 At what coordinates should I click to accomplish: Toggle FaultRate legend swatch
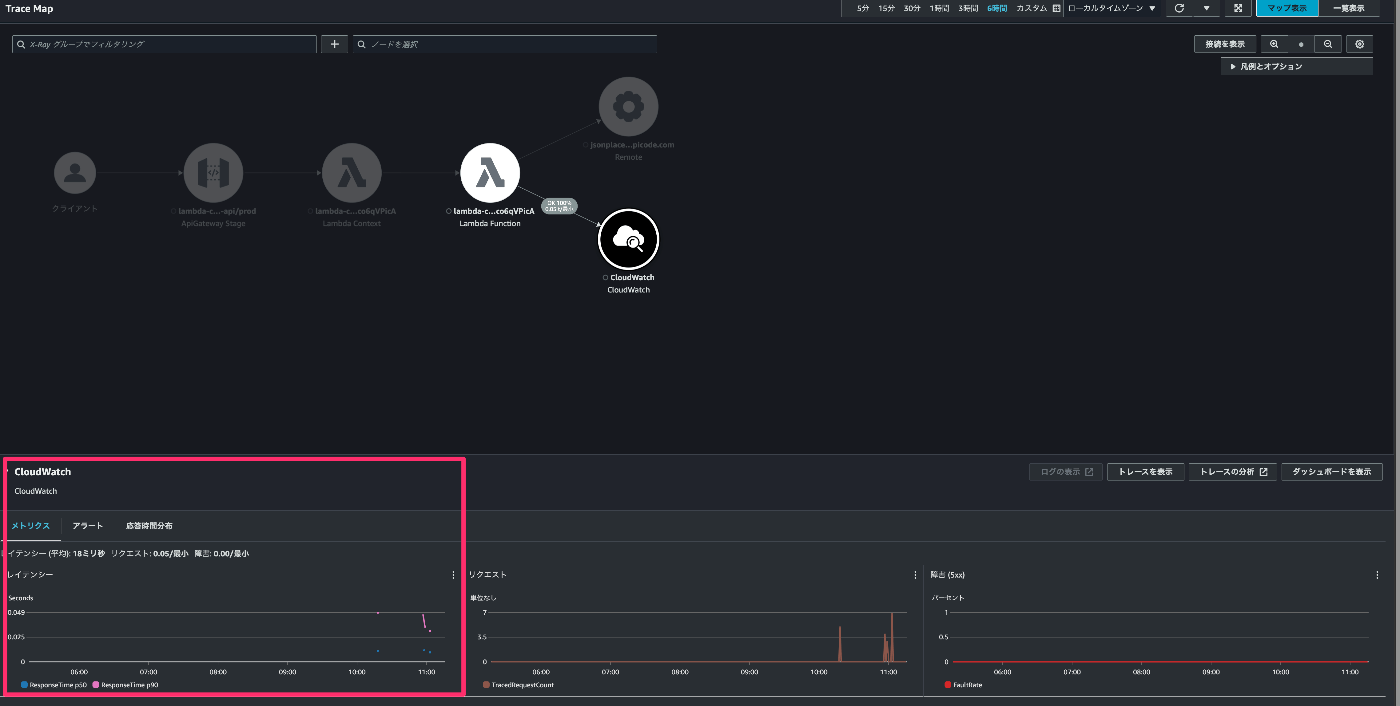click(x=948, y=685)
